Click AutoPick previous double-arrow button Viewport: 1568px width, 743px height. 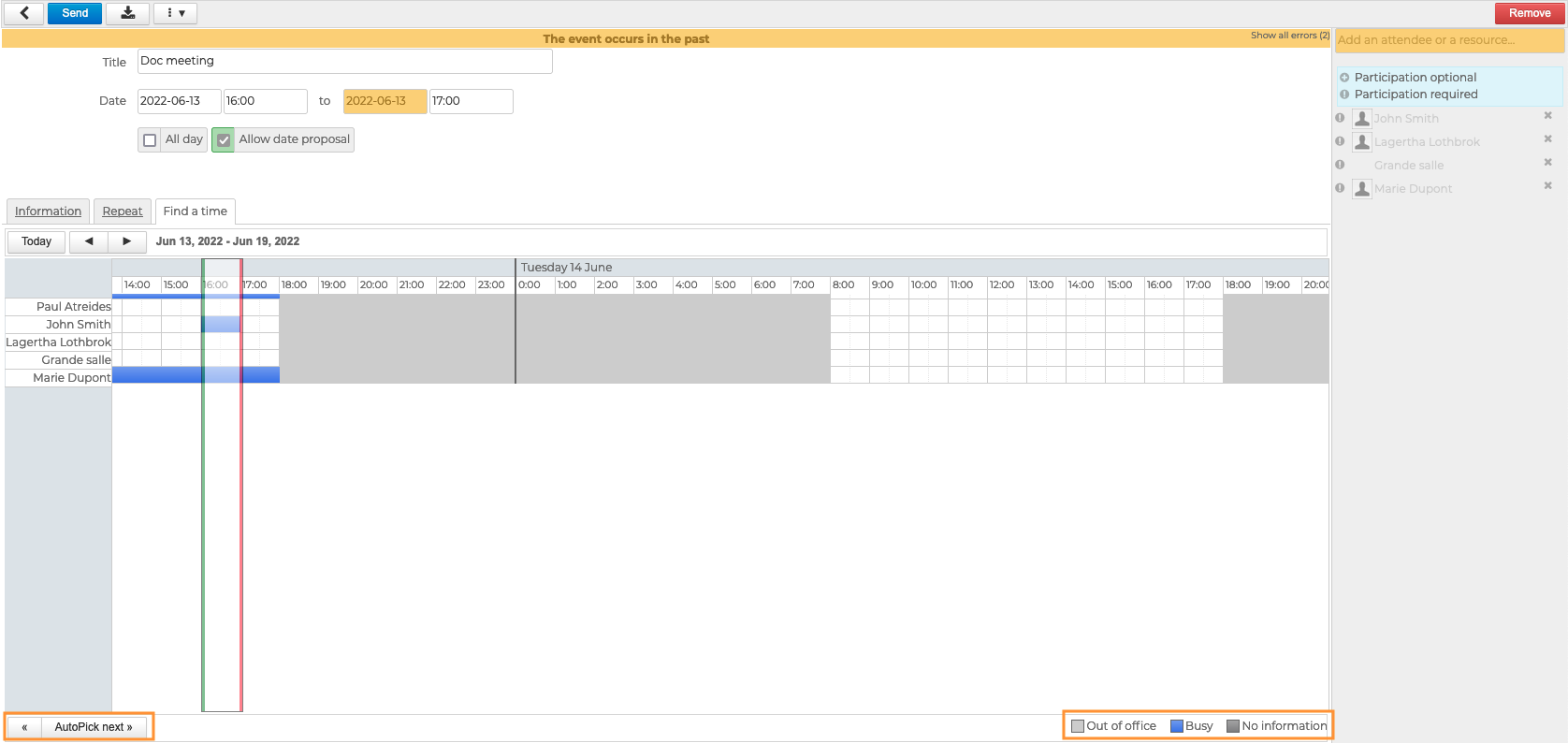24,727
